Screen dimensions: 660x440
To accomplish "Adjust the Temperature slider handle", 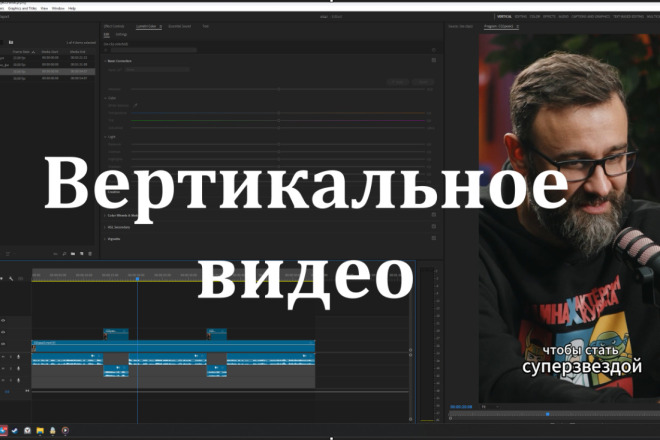I will (279, 113).
